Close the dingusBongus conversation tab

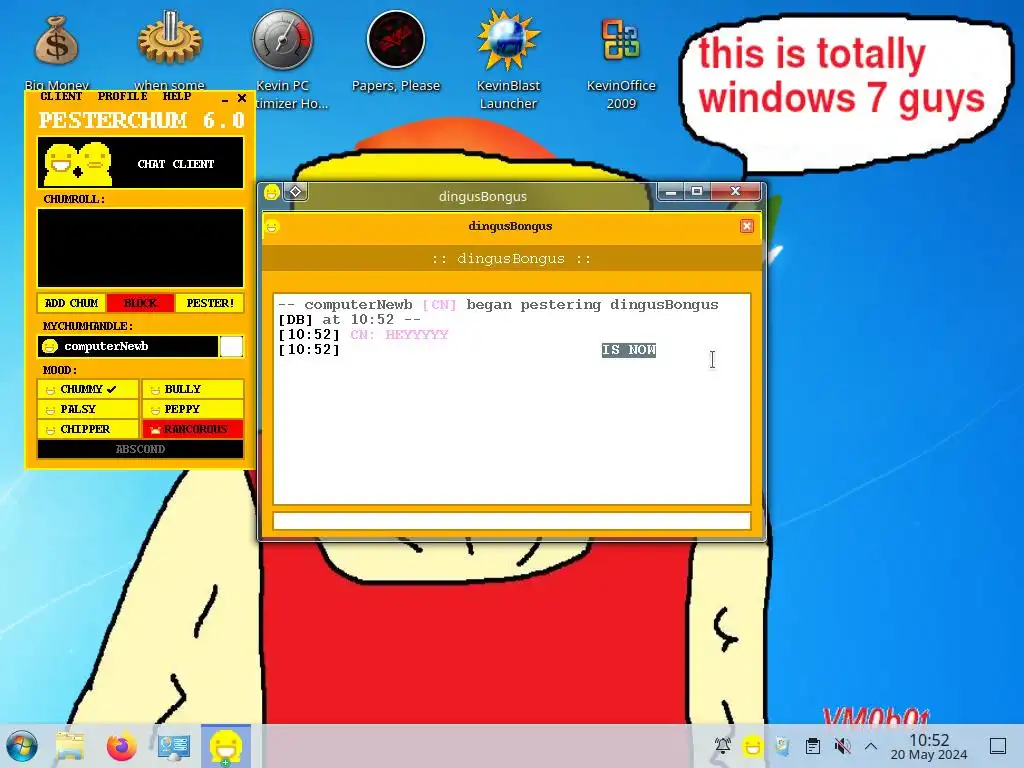(747, 226)
